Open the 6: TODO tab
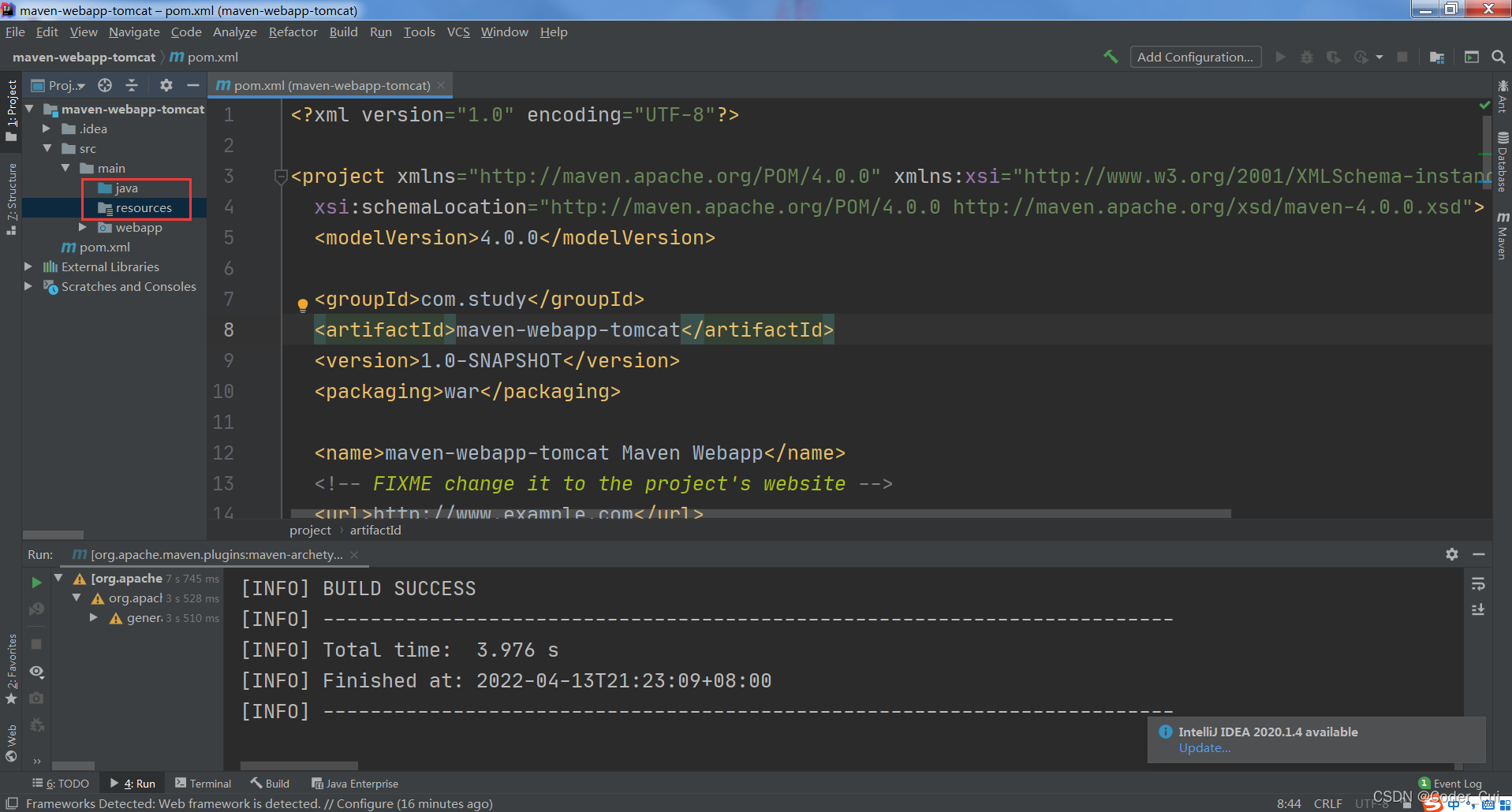The width and height of the screenshot is (1512, 812). click(61, 784)
